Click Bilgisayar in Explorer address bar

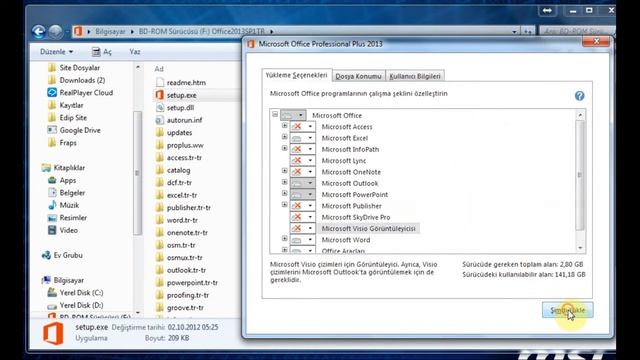(110, 31)
